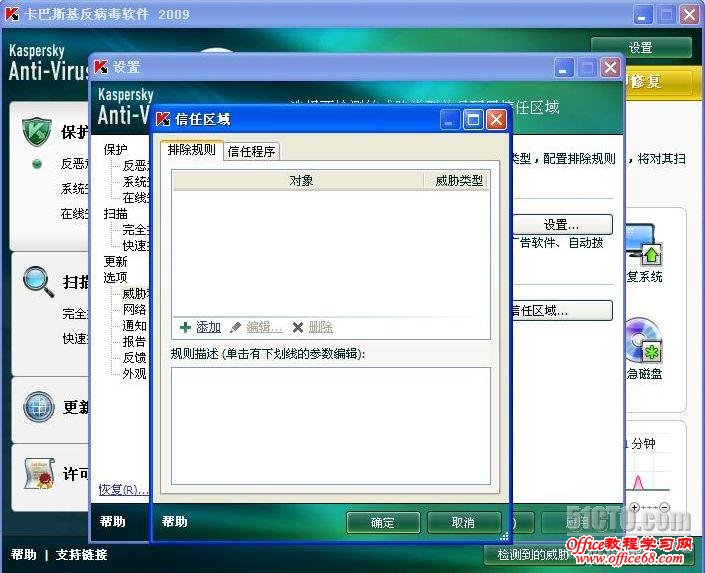Select the 通知 item in the 设置 tree
The image size is (705, 573).
[x=134, y=325]
